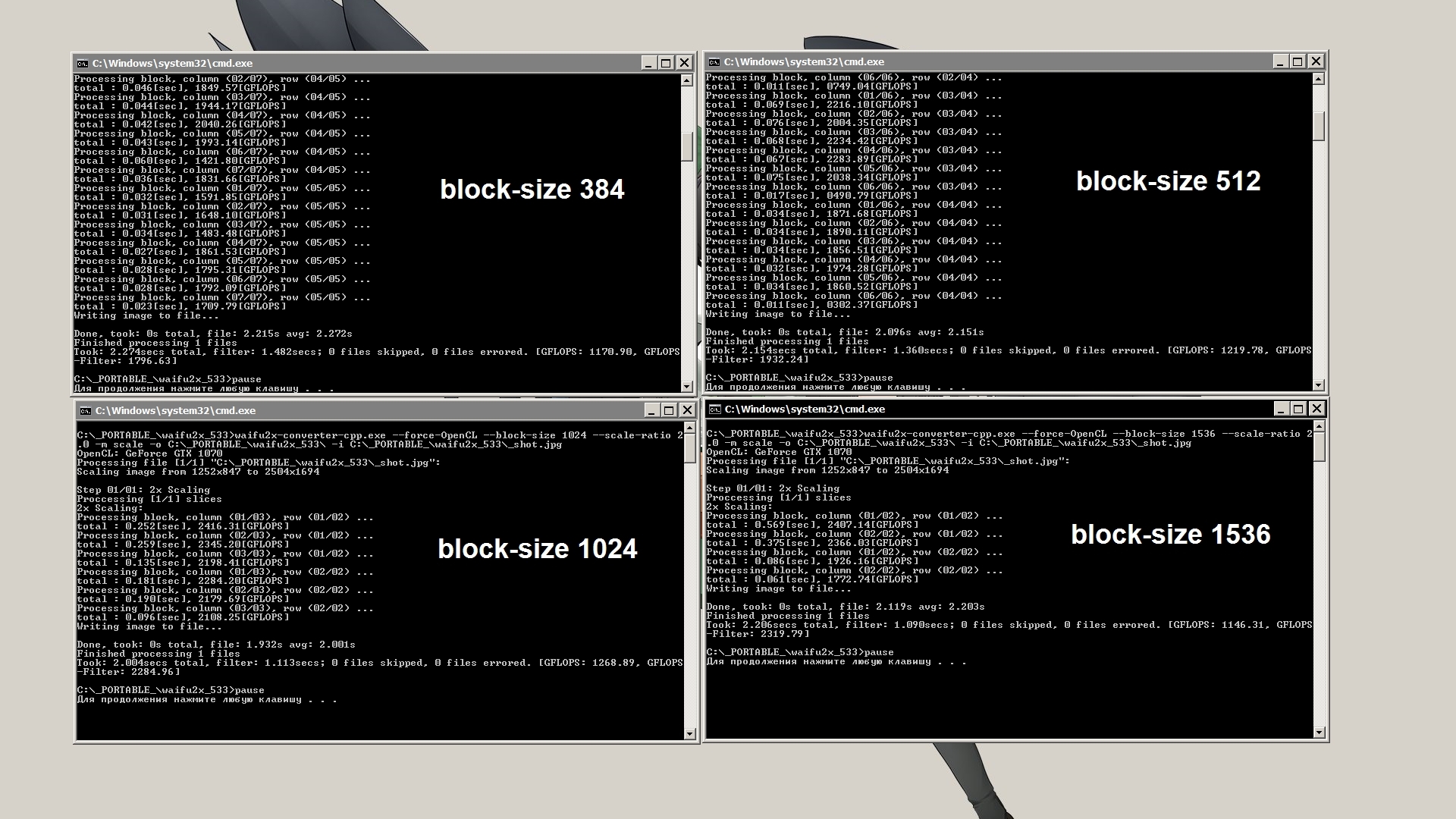Image resolution: width=1456 pixels, height=819 pixels.
Task: Click scrollbar thumb in block-size 512 window
Action: [x=1318, y=125]
